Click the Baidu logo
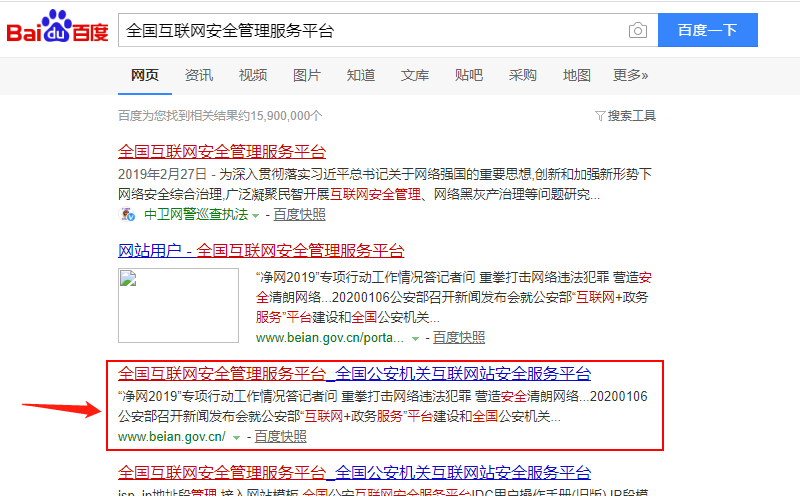Screen dimensions: 800x496 (57, 27)
